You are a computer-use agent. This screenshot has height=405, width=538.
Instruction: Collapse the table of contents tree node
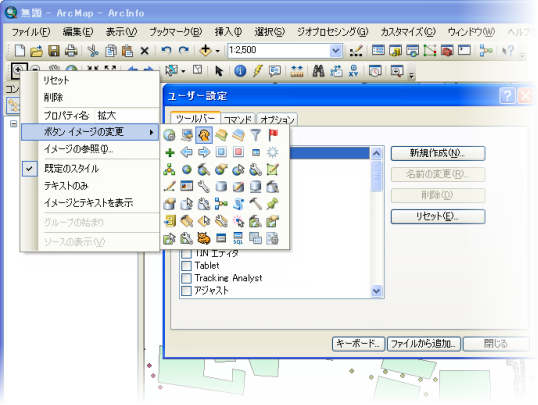13,123
